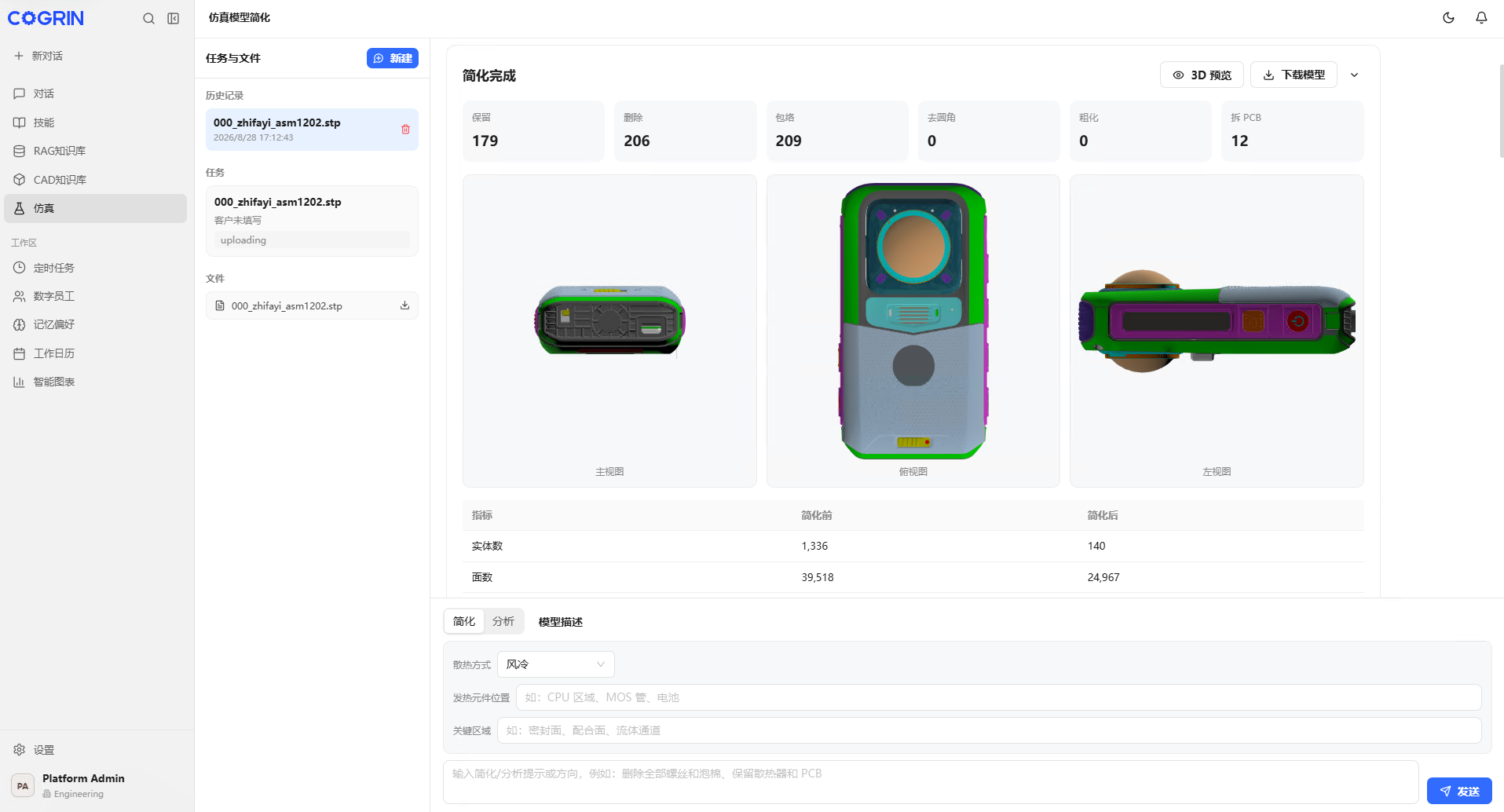Click the 发热元件位置 input field
This screenshot has width=1504, height=812.
click(x=998, y=697)
